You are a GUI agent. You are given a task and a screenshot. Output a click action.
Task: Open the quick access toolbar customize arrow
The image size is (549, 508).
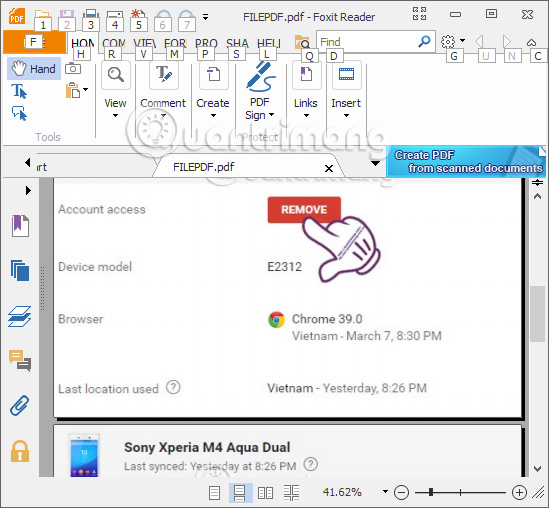(206, 16)
